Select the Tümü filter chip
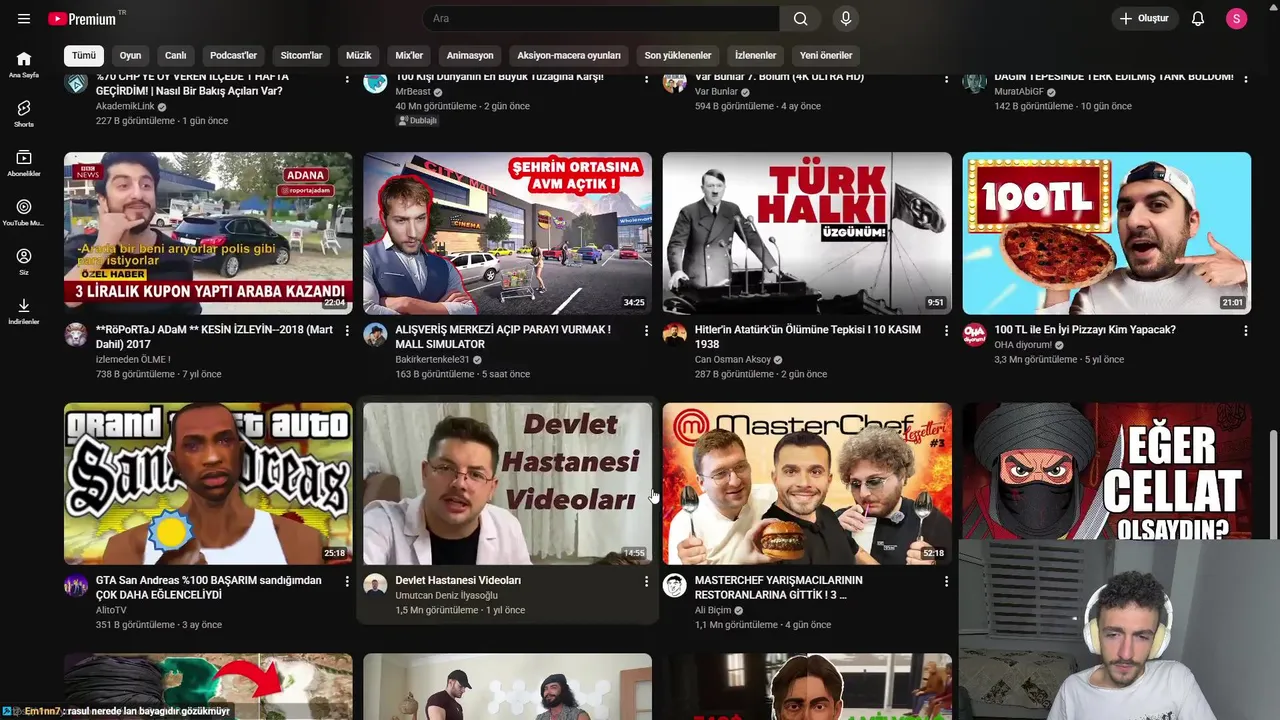This screenshot has height=720, width=1280. pyautogui.click(x=84, y=55)
